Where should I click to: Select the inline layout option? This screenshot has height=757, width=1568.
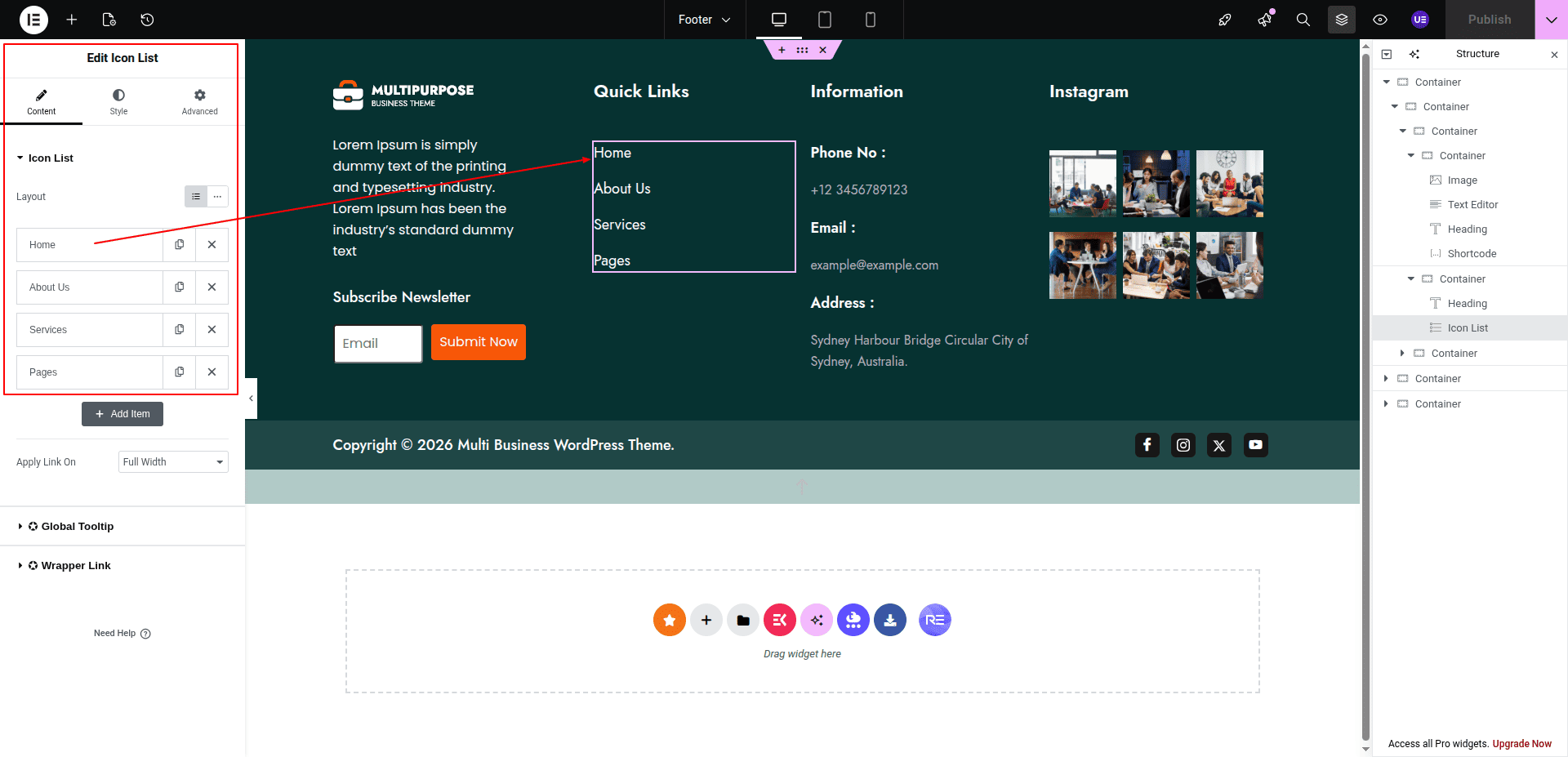(x=217, y=196)
